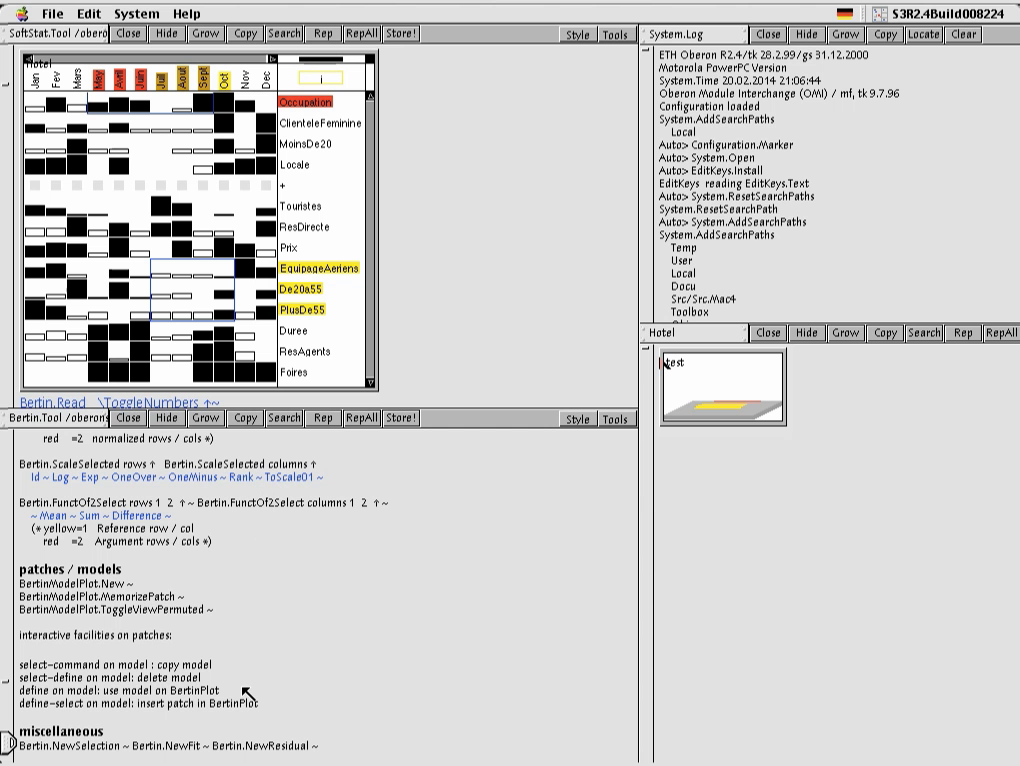This screenshot has width=1020, height=766.
Task: Select the Foires row label
Action: (293, 372)
